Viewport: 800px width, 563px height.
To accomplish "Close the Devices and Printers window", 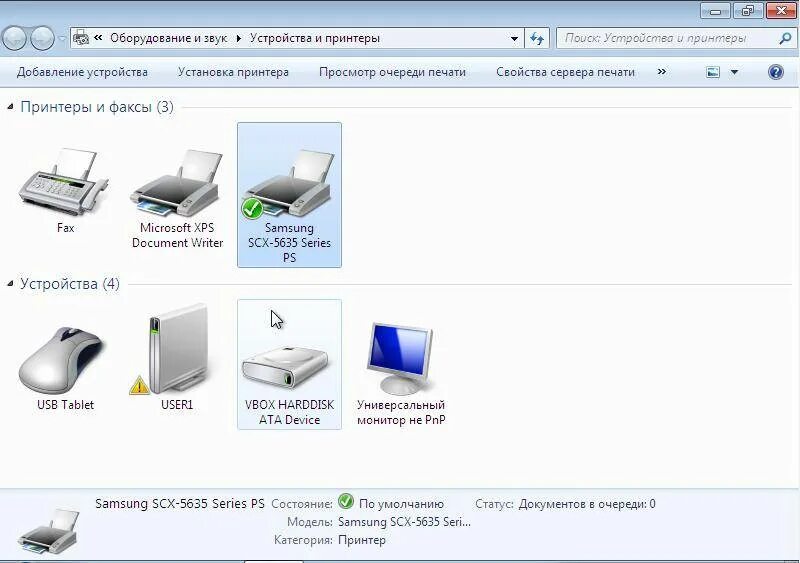I will coord(781,10).
